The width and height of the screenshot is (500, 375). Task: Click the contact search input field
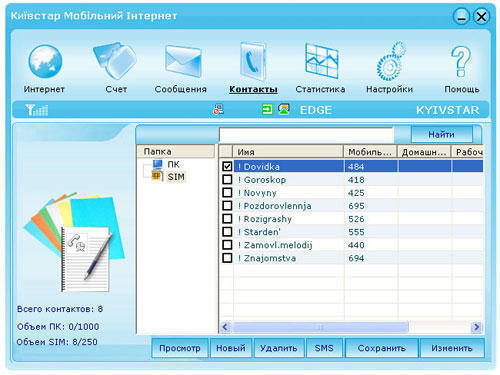306,135
